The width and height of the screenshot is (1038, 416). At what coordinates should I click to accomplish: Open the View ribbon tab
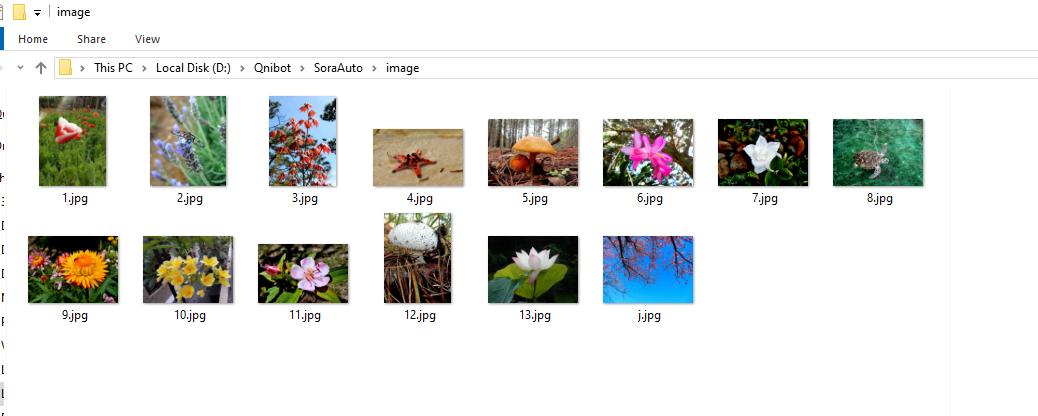tap(147, 39)
